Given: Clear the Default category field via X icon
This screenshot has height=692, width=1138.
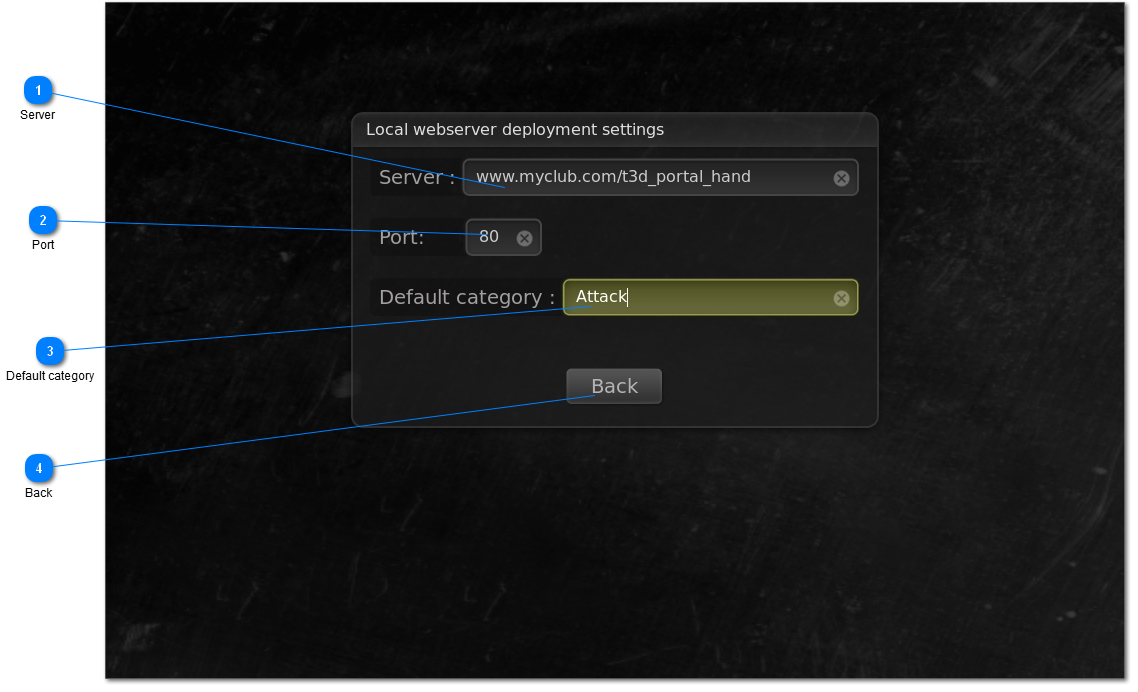Looking at the screenshot, I should (x=841, y=297).
